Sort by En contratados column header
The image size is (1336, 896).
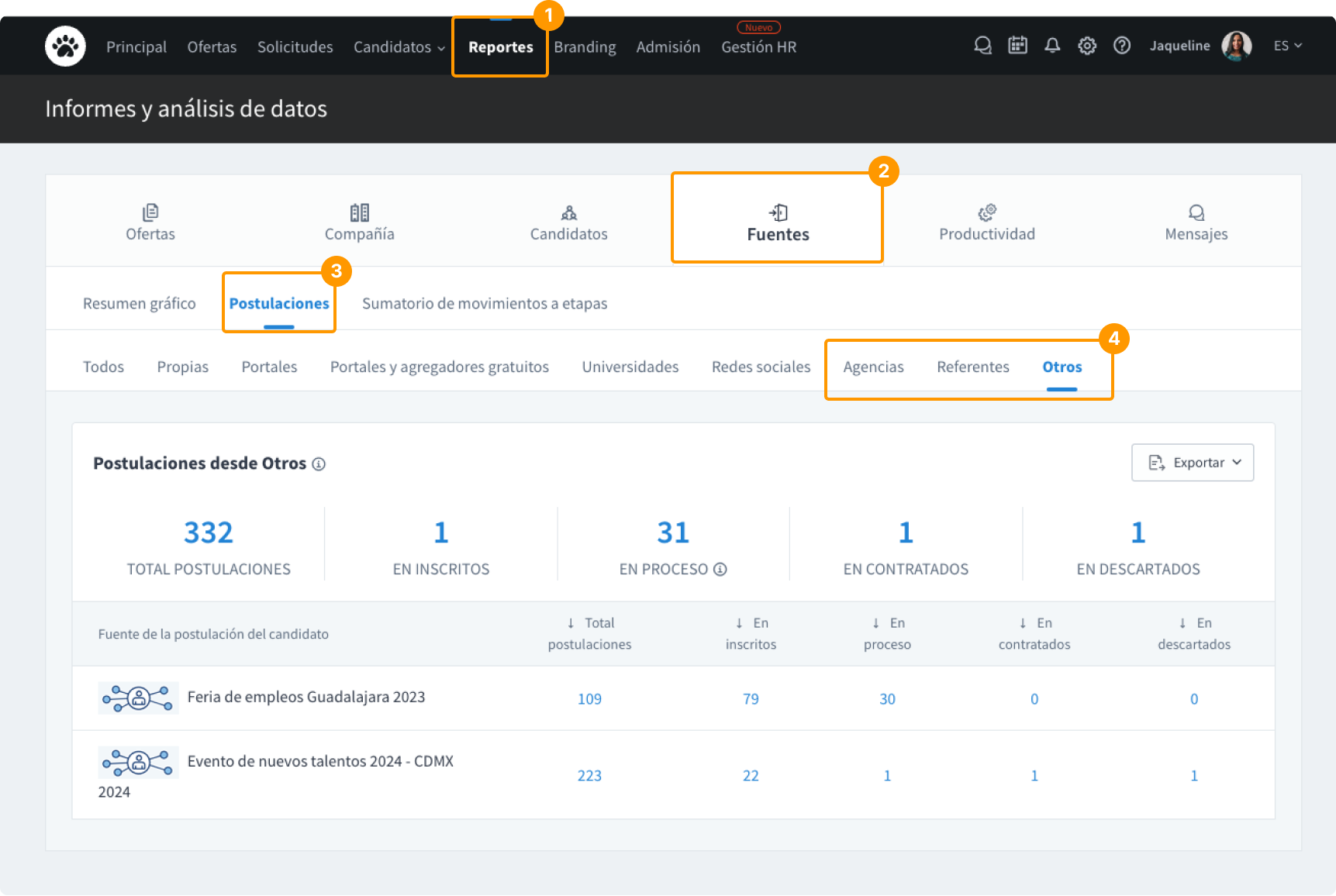click(1034, 633)
